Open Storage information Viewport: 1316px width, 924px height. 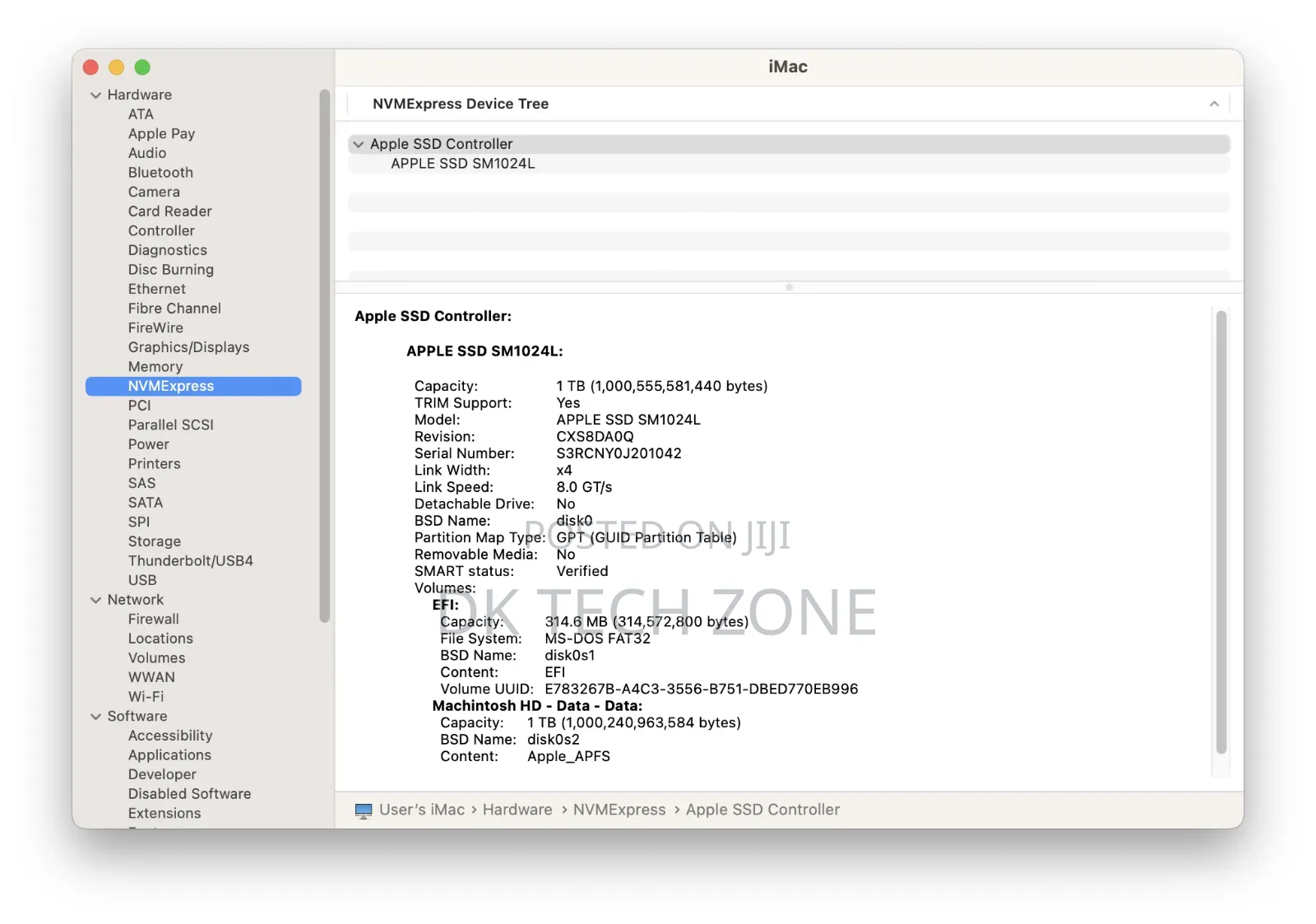tap(155, 541)
